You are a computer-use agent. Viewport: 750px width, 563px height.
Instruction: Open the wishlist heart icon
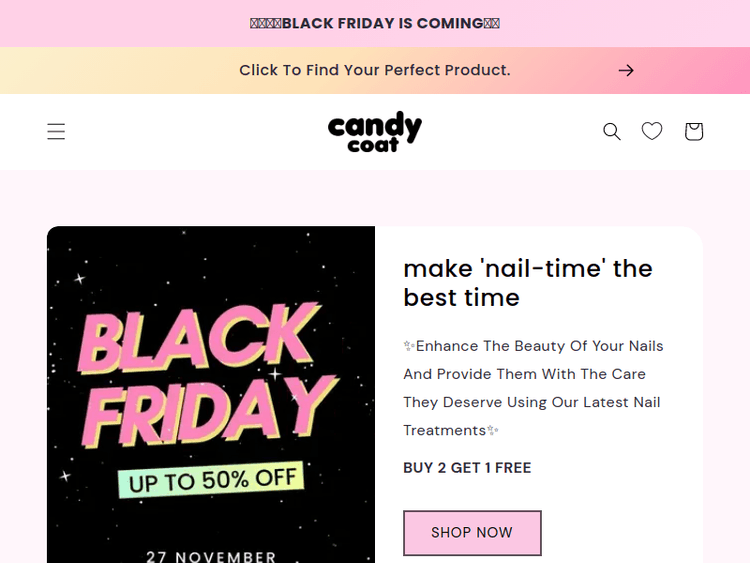pyautogui.click(x=652, y=131)
